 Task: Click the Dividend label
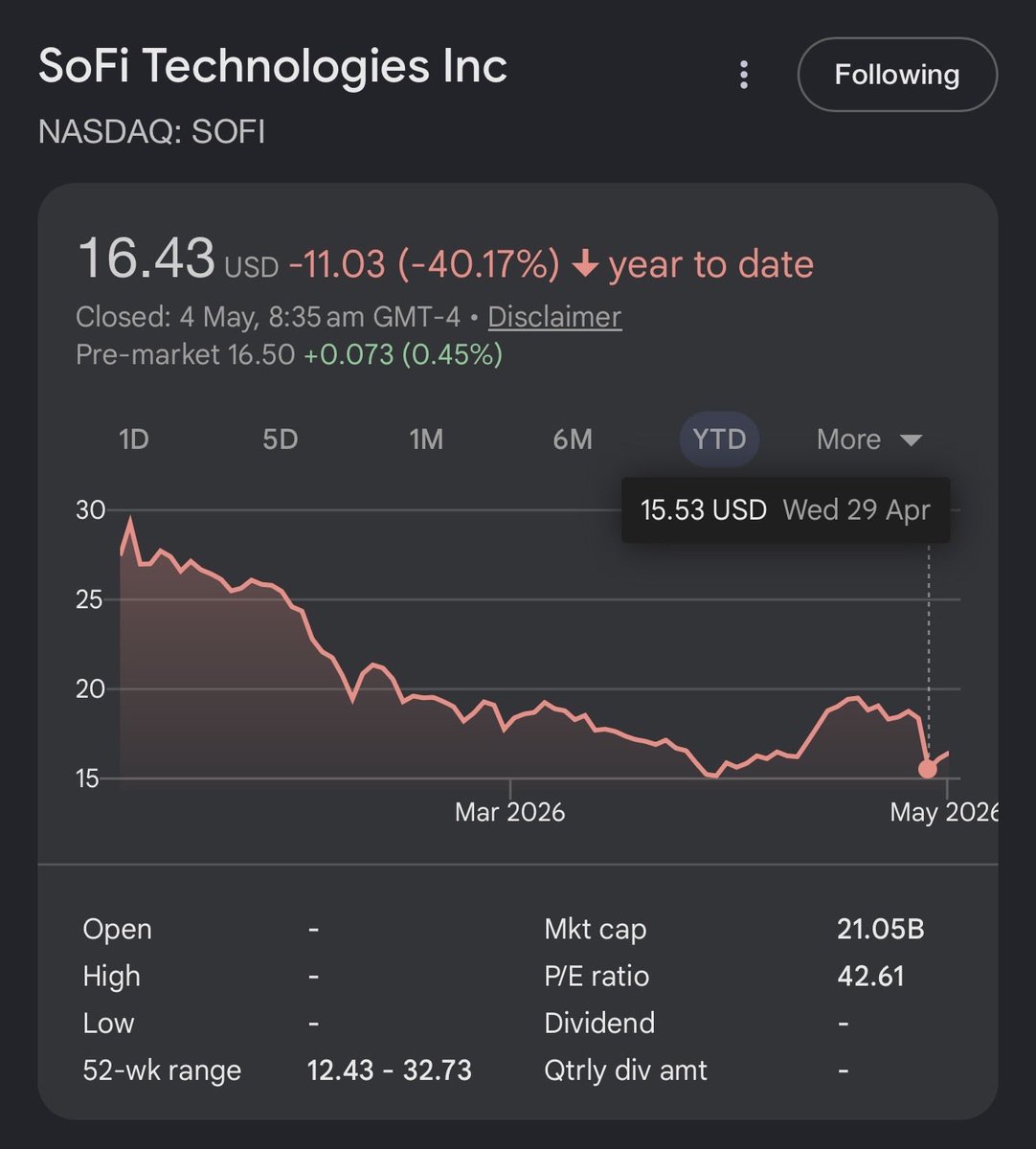599,1023
